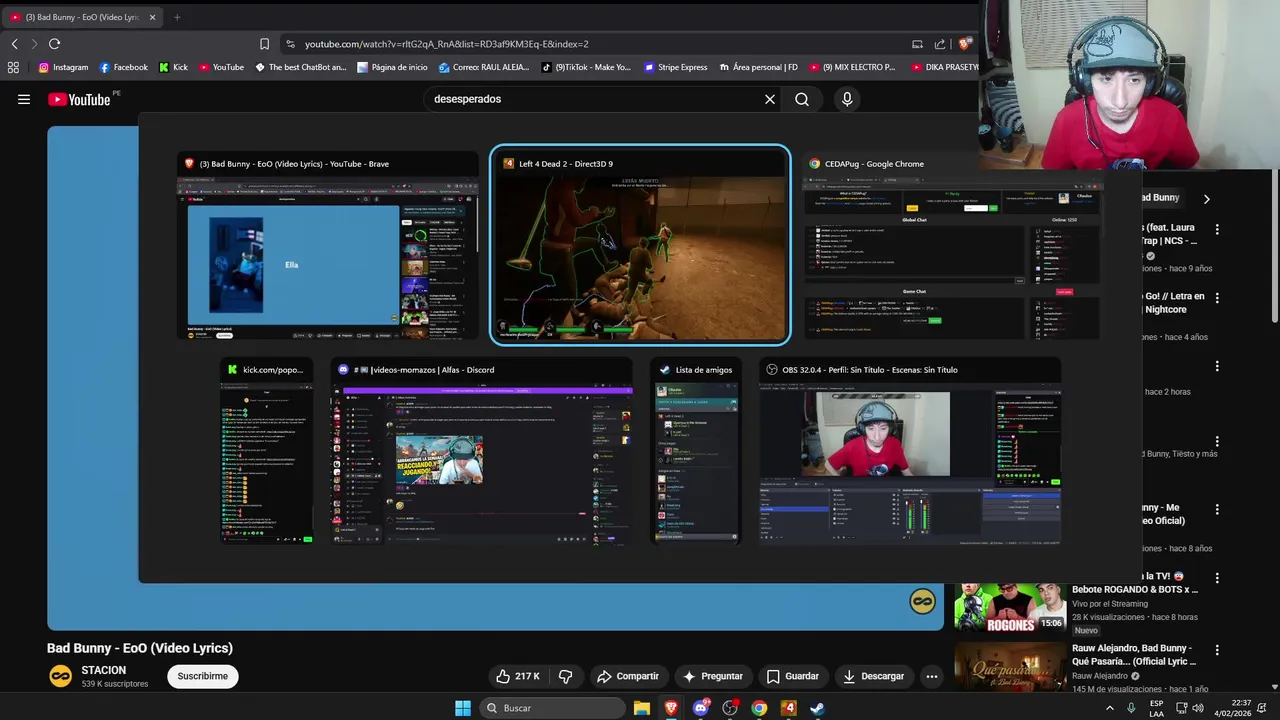Image resolution: width=1280 pixels, height=720 pixels.
Task: Show hidden tray icons chevron
Action: [1109, 708]
